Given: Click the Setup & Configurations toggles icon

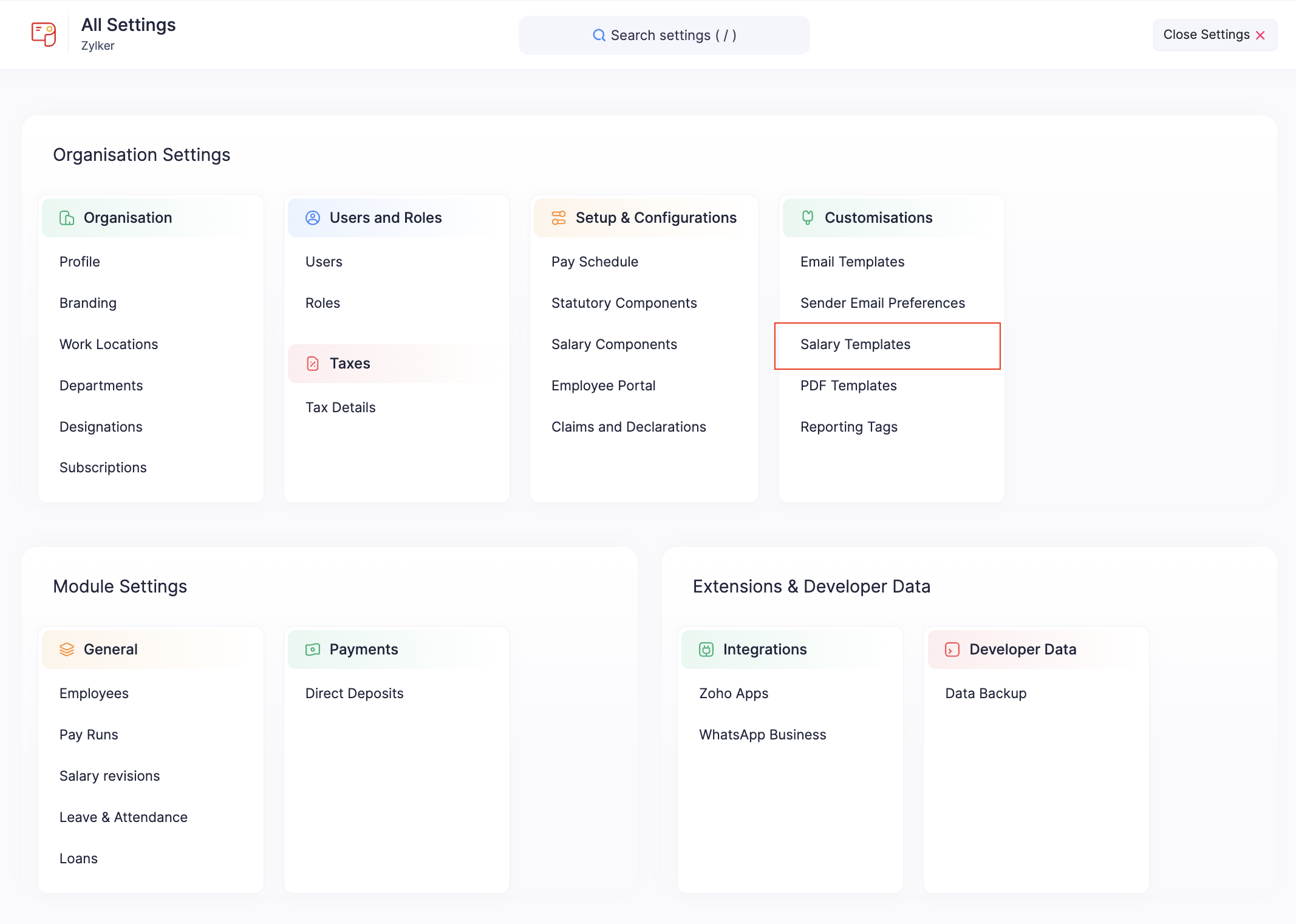Looking at the screenshot, I should pyautogui.click(x=559, y=218).
